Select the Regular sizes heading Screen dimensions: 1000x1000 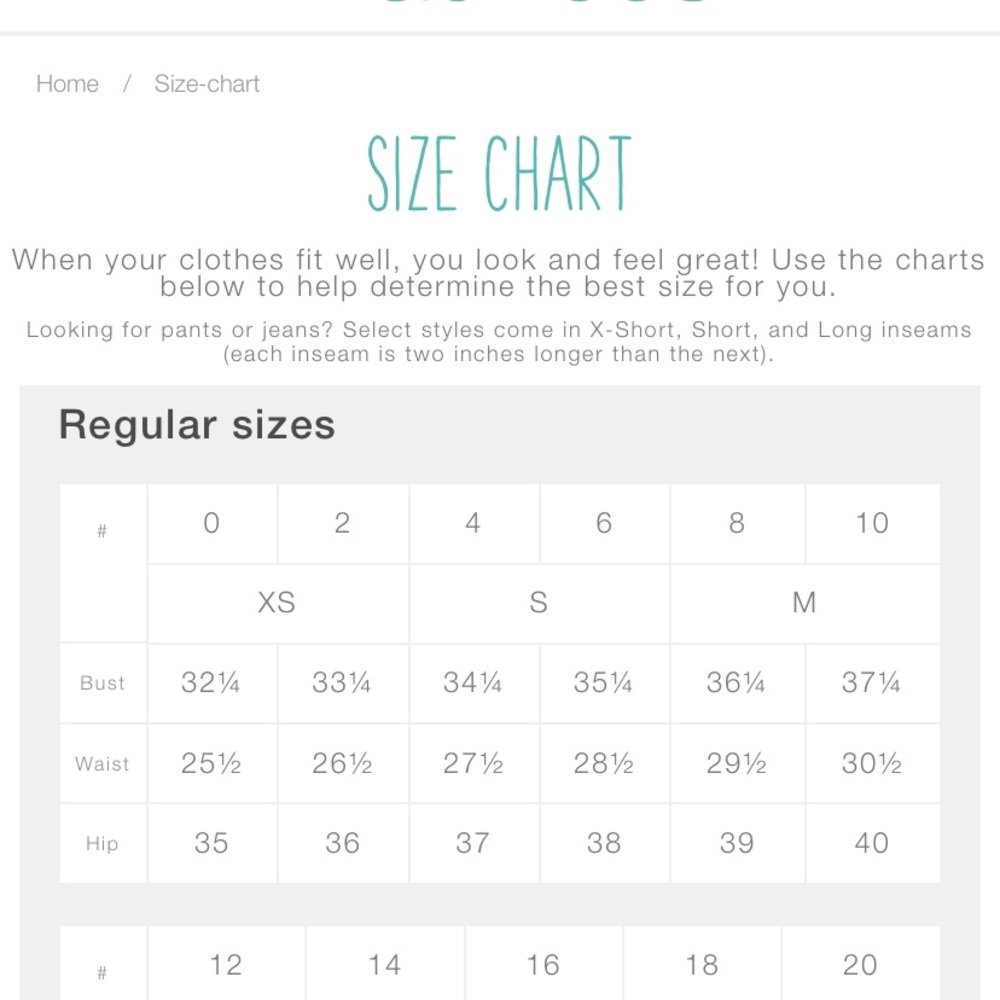point(197,425)
